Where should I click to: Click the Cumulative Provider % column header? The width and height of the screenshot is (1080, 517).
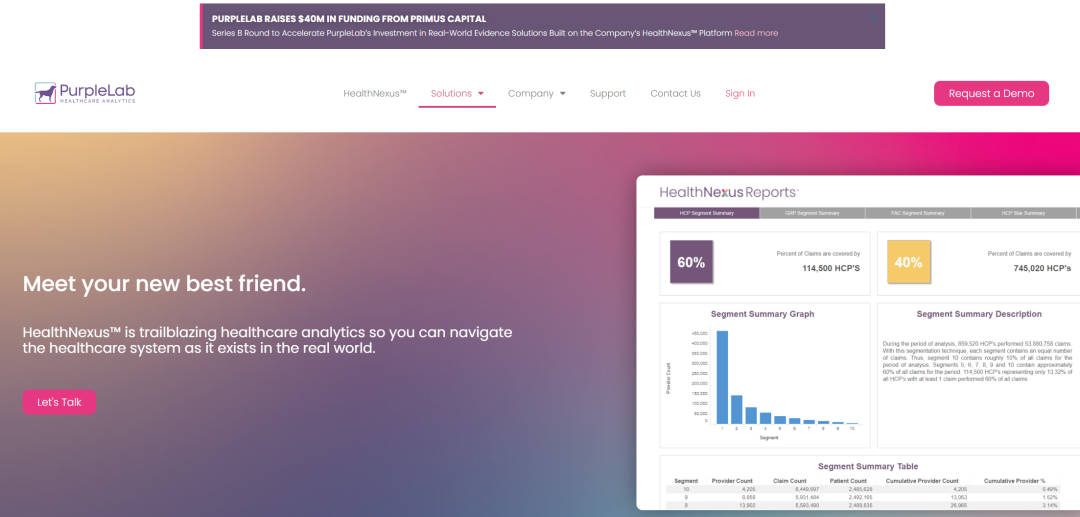1015,481
